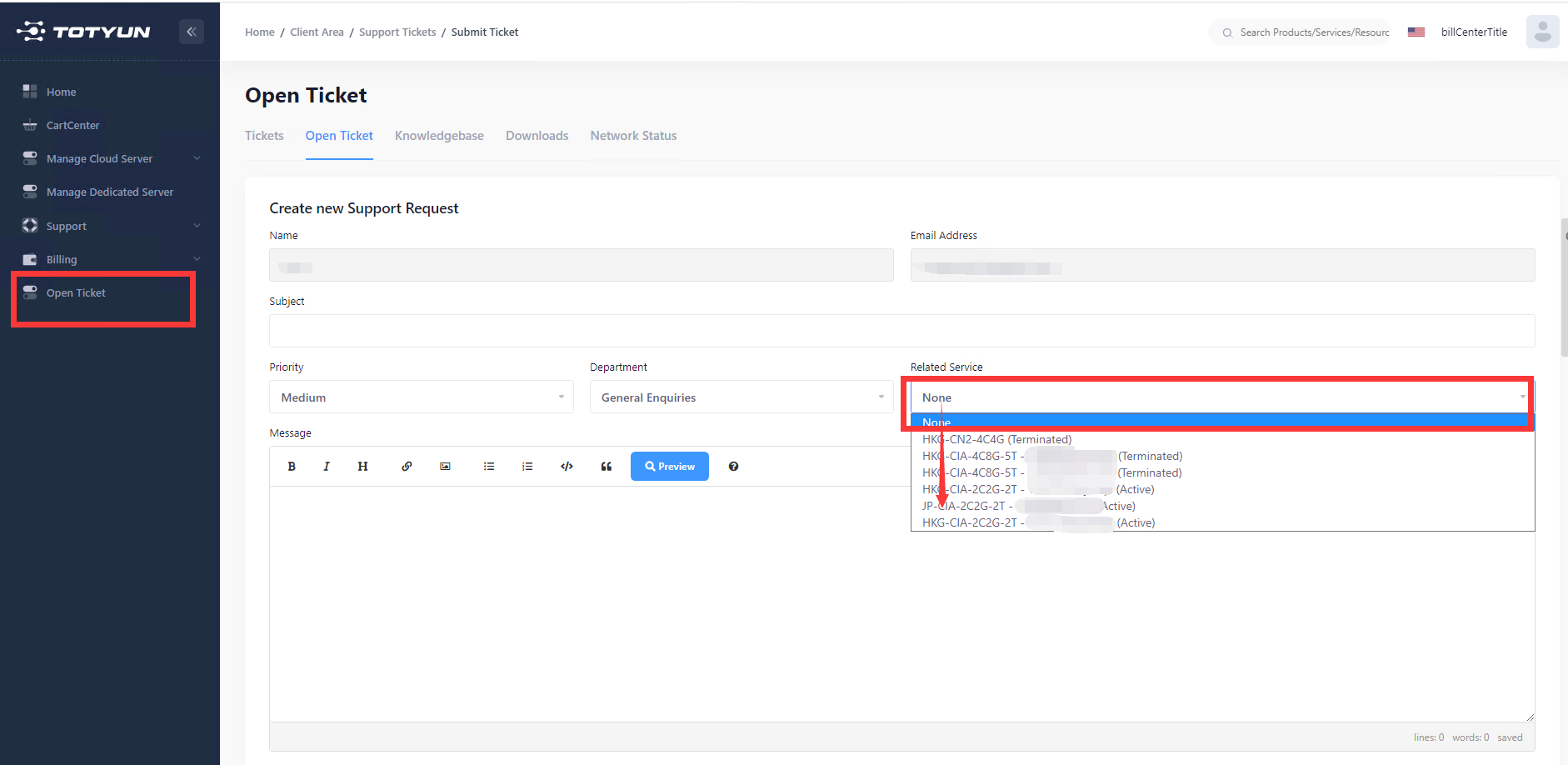Click the blue Preview button
1568x765 pixels.
669,467
